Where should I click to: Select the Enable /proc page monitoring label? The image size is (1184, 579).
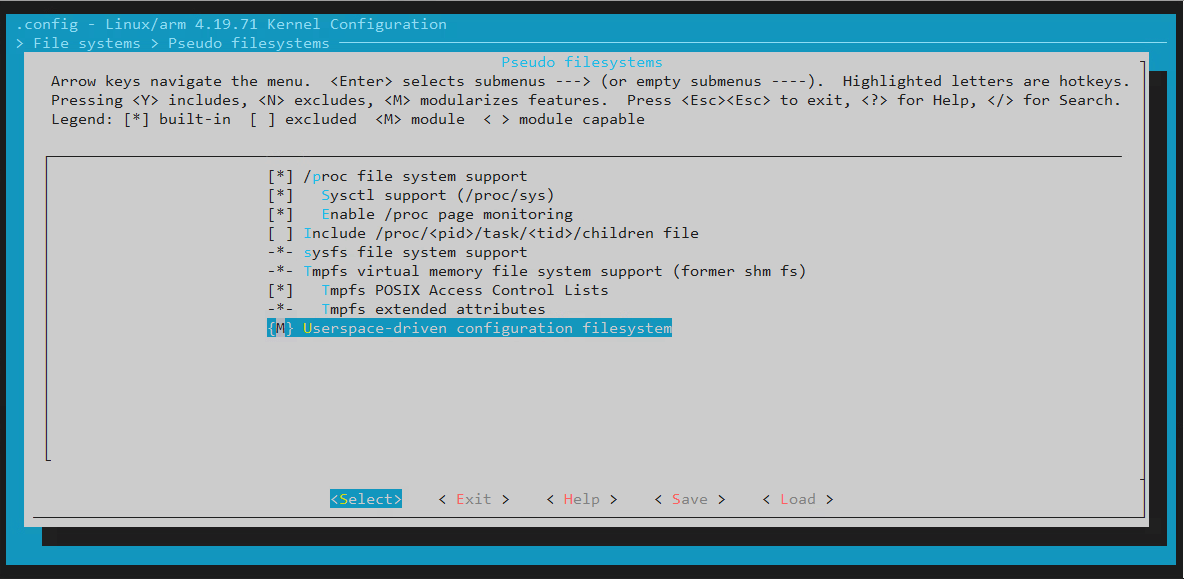[447, 214]
